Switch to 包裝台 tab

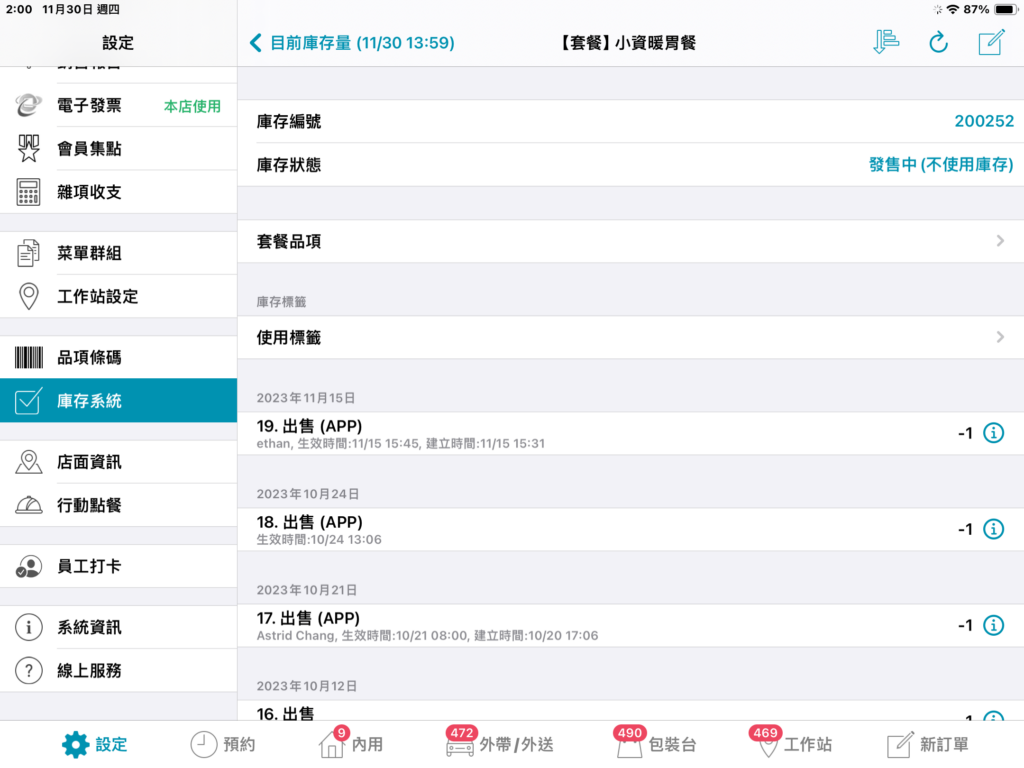click(x=655, y=744)
